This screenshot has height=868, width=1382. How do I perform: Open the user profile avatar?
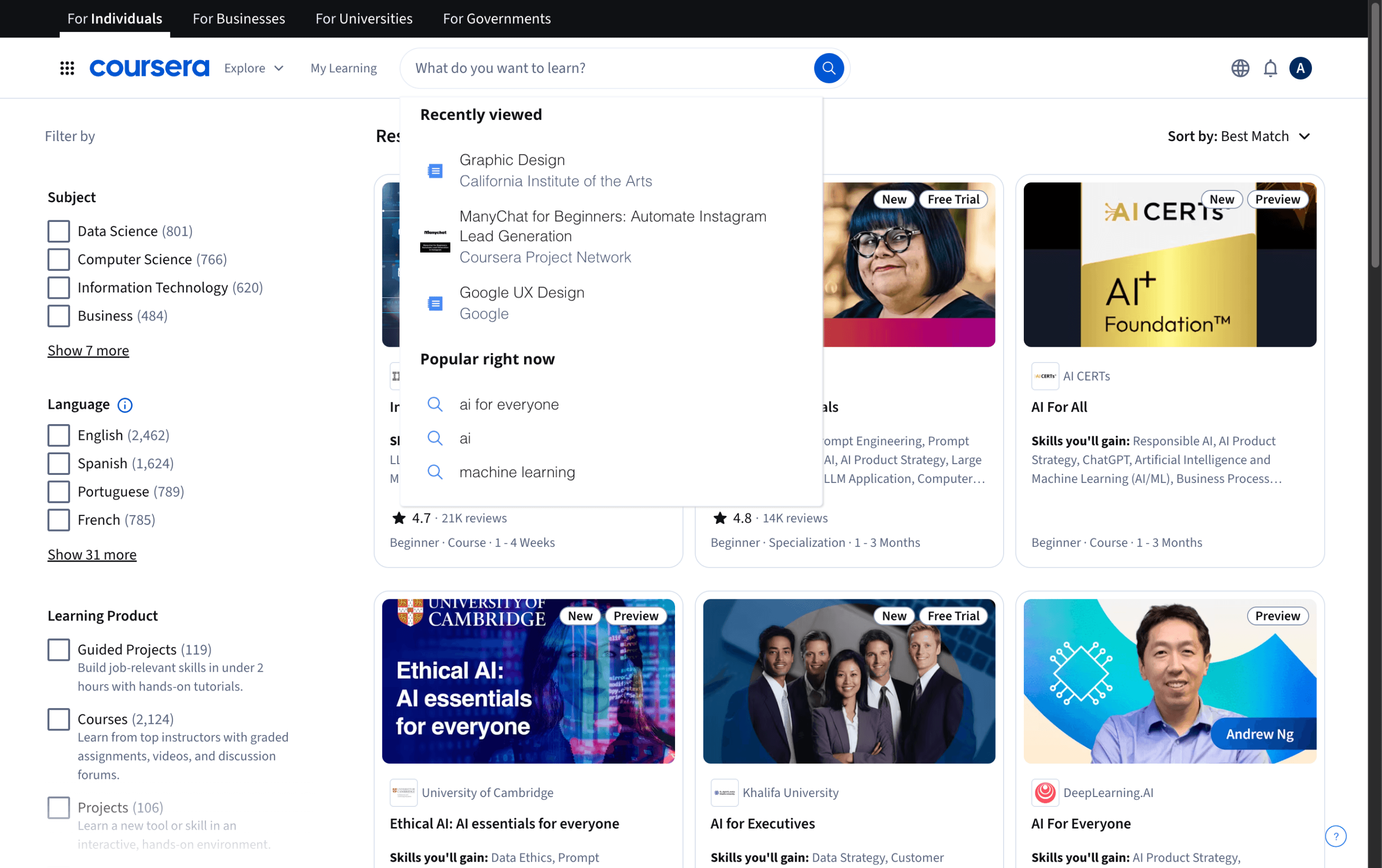1300,68
